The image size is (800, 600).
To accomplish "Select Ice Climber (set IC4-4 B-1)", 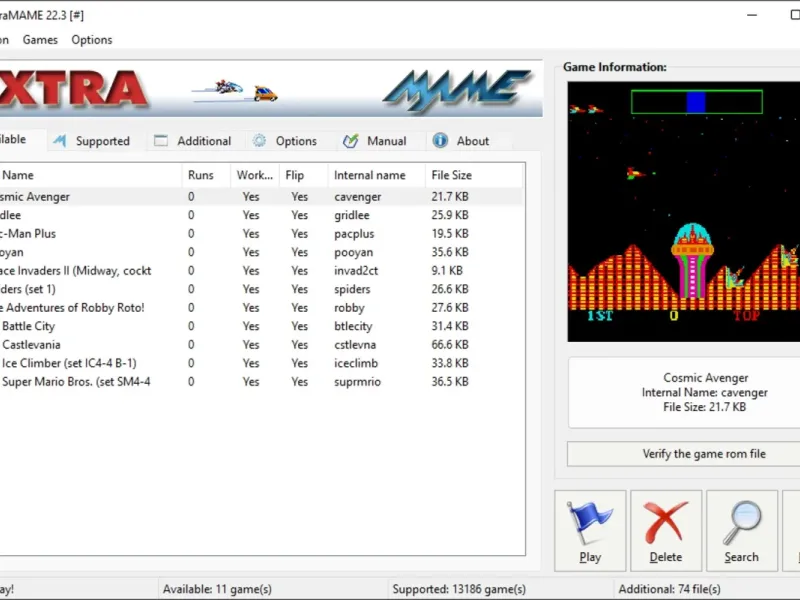I will [261, 363].
